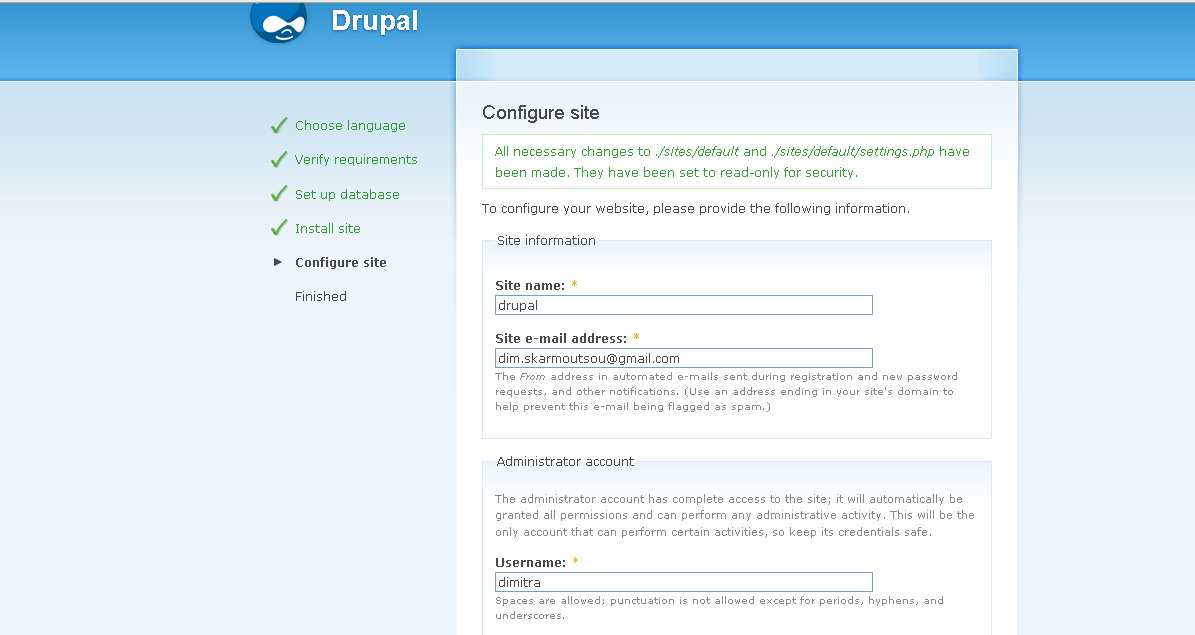Click the checkmark beside Set up database
This screenshot has height=635, width=1195.
(279, 194)
